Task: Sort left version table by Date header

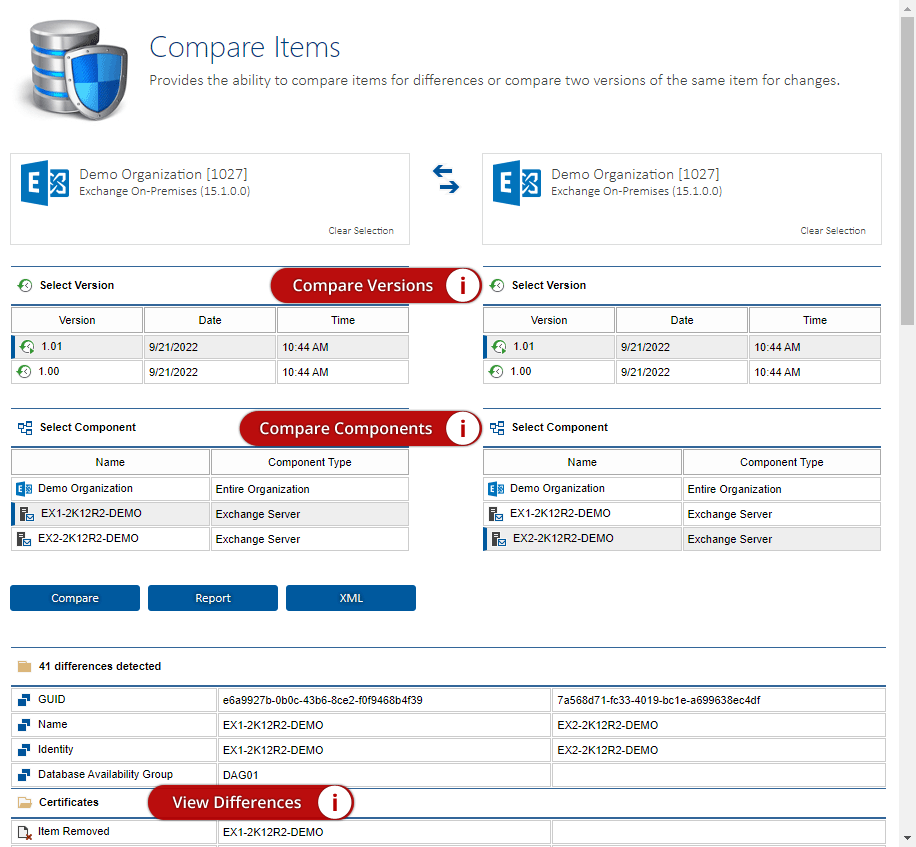Action: pyautogui.click(x=210, y=320)
